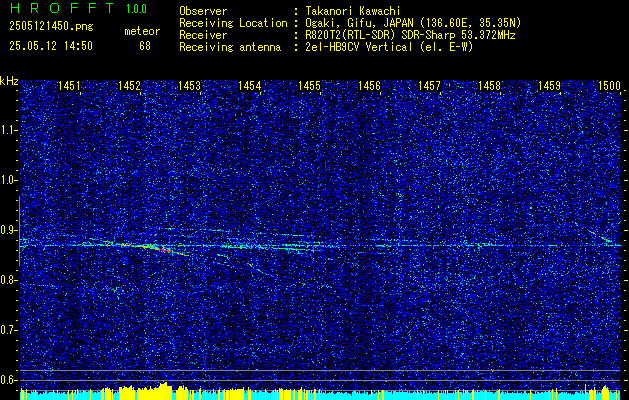The width and height of the screenshot is (629, 400).
Task: Click time marker 1451
Action: coord(69,85)
